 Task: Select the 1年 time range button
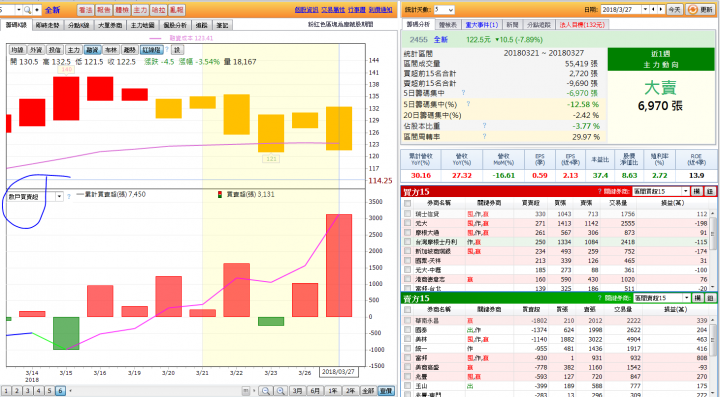coord(332,391)
